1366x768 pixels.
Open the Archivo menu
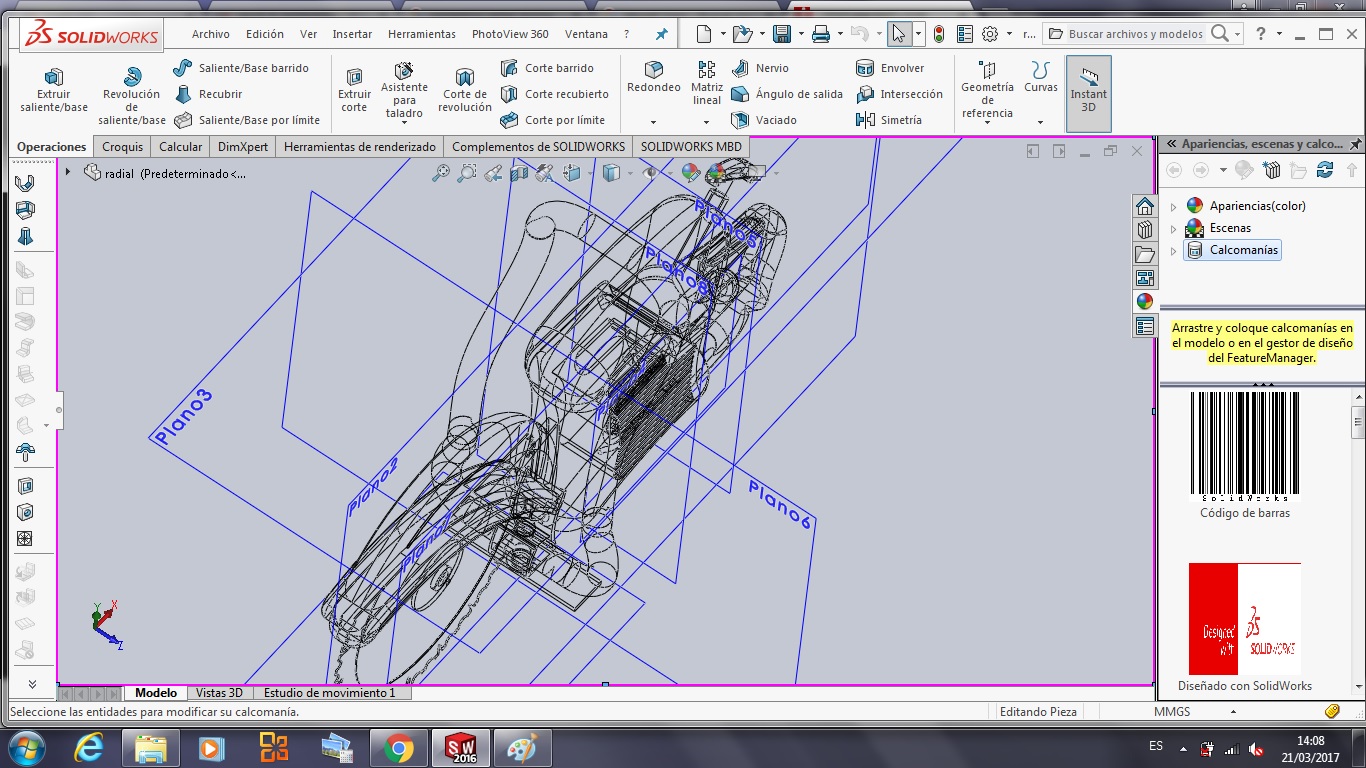(211, 34)
